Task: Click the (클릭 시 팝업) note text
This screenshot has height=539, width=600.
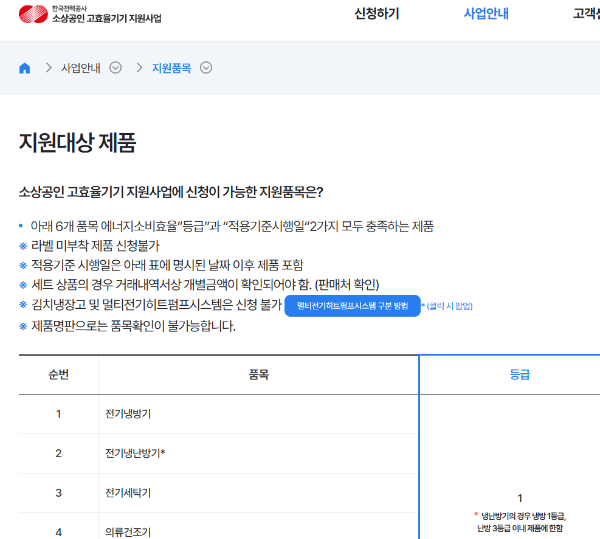Action: pyautogui.click(x=449, y=306)
